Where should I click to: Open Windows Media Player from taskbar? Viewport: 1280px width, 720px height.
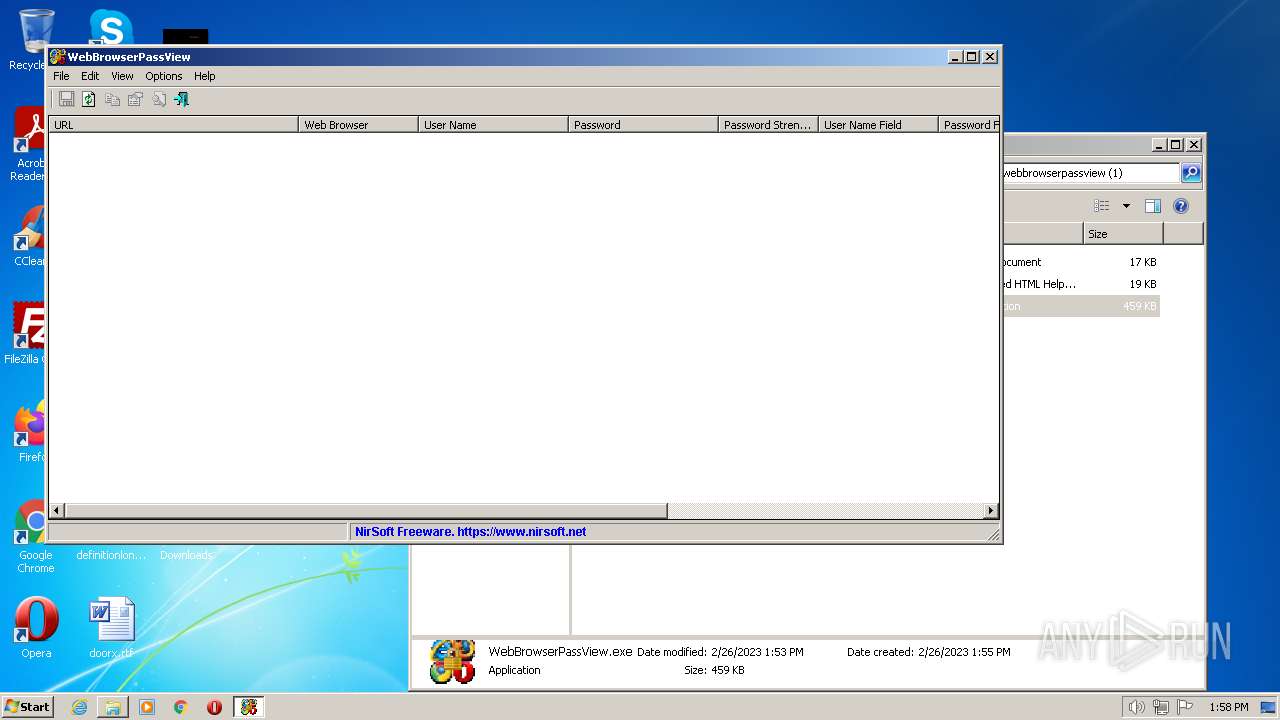click(147, 707)
